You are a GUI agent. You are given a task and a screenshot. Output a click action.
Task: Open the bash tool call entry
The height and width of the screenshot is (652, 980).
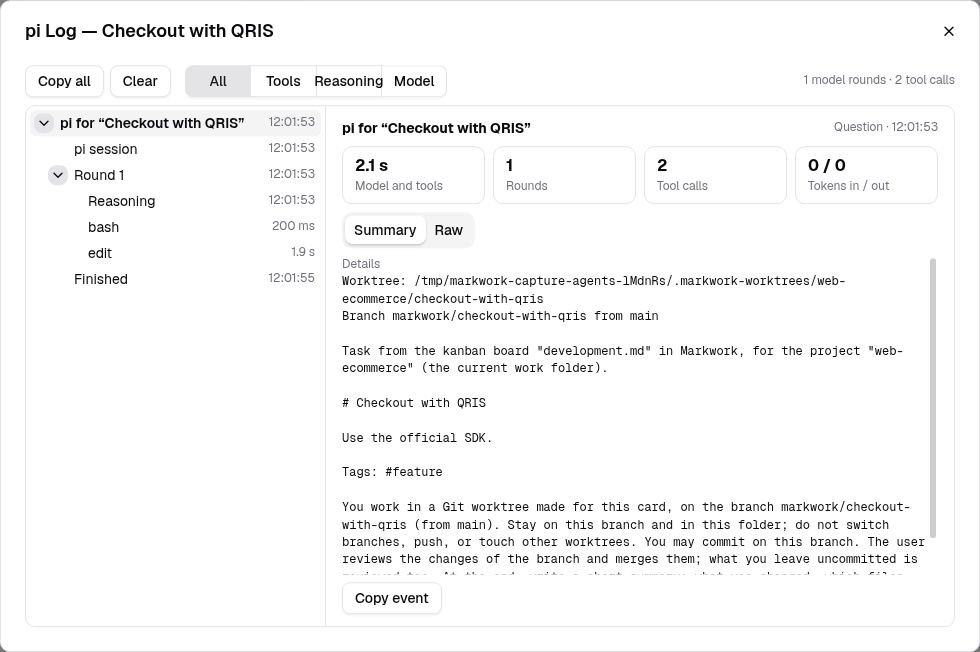tap(176, 227)
